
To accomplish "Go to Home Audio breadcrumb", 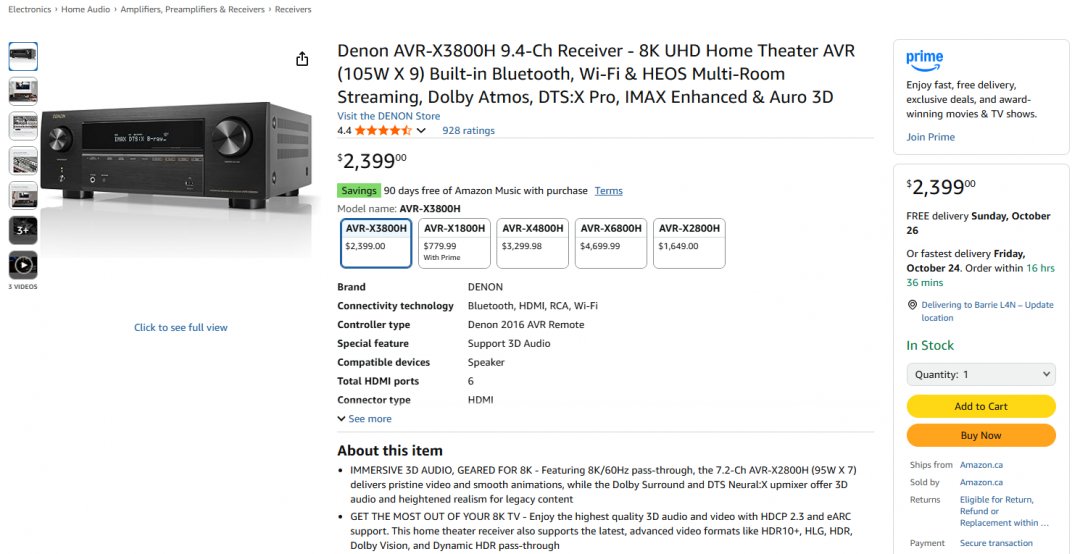I will coord(85,9).
